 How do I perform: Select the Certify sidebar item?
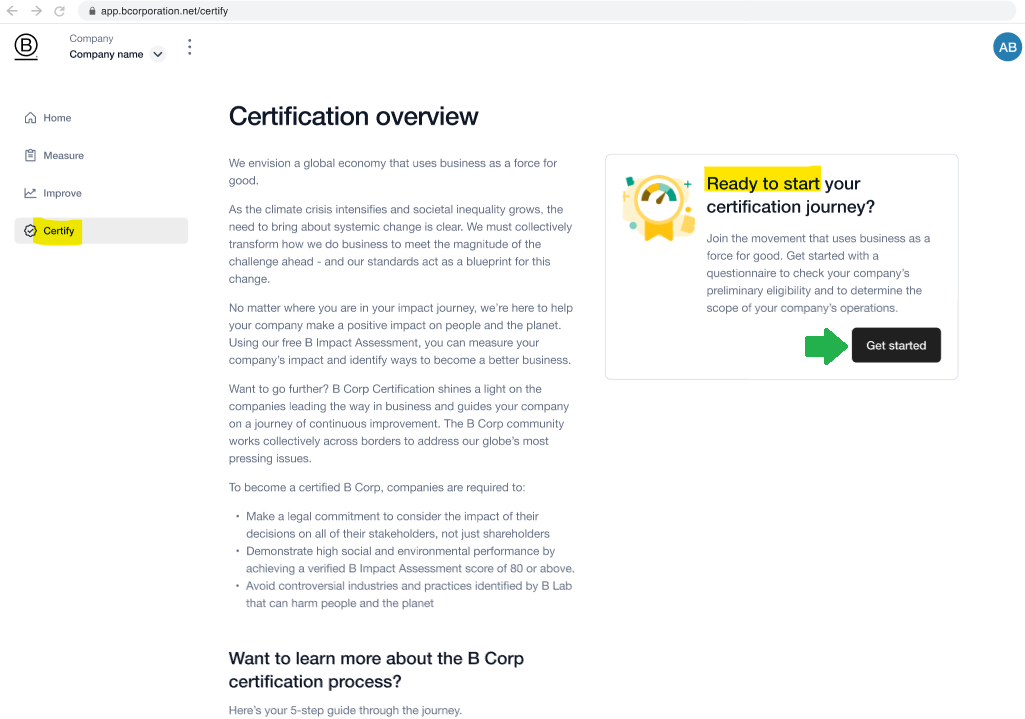[101, 231]
